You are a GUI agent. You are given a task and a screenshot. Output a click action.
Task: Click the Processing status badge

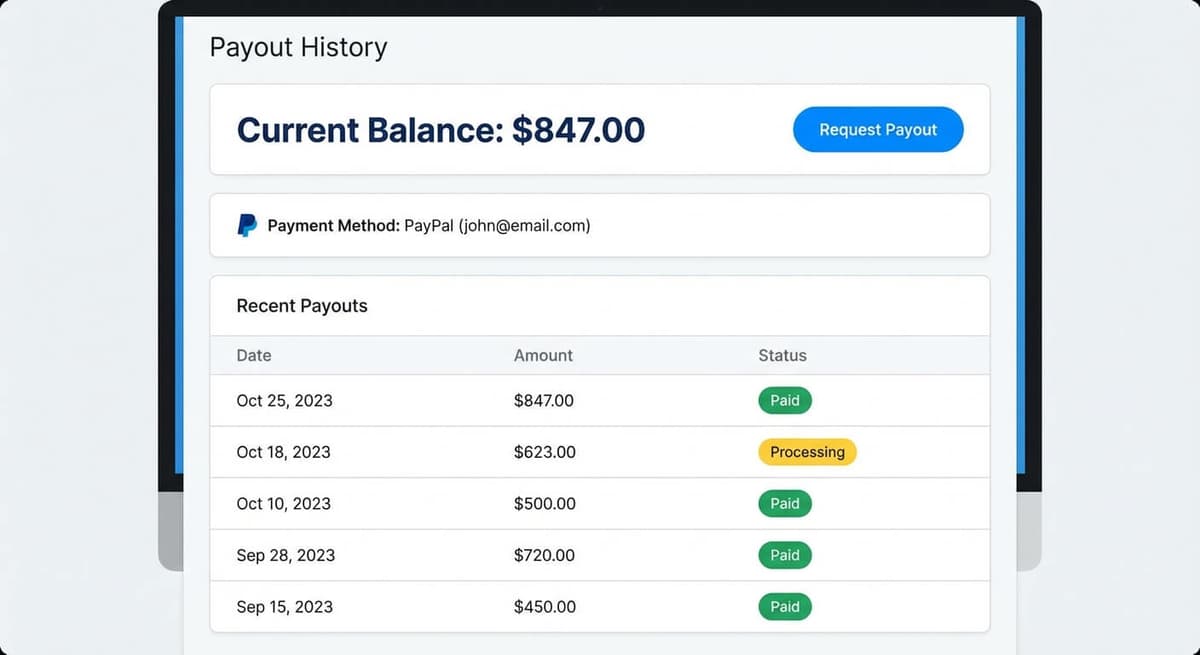(x=807, y=452)
